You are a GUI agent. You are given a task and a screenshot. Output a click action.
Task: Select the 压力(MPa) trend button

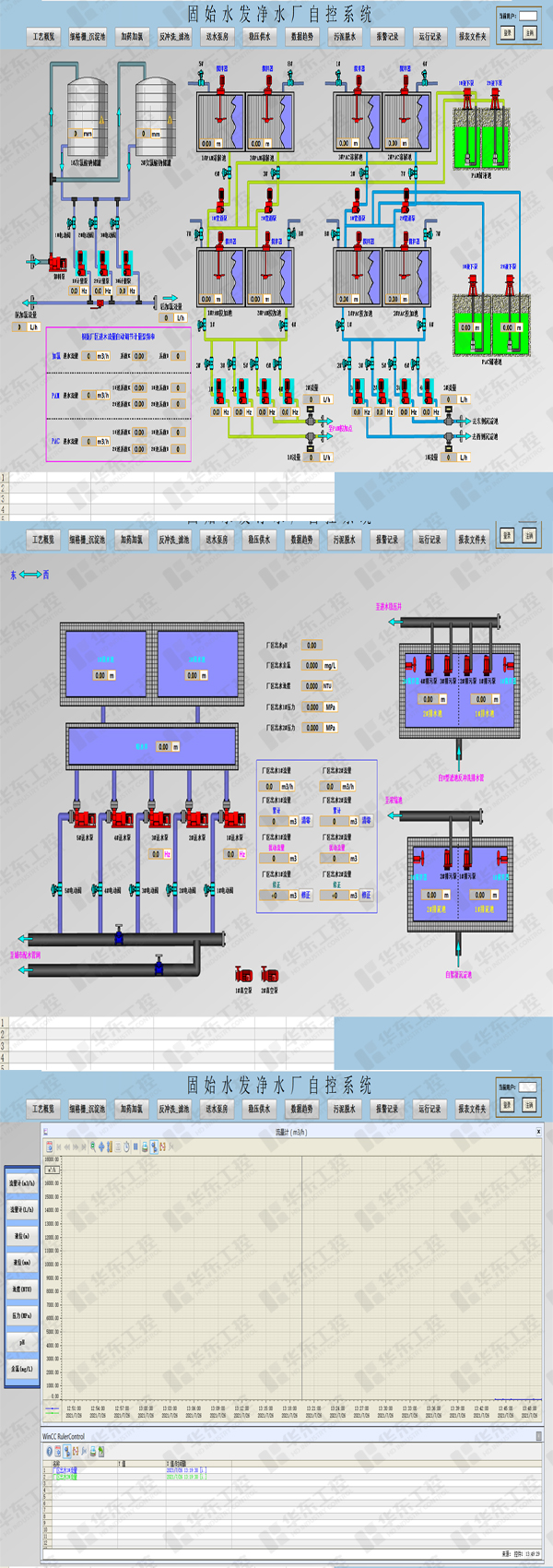22,1315
